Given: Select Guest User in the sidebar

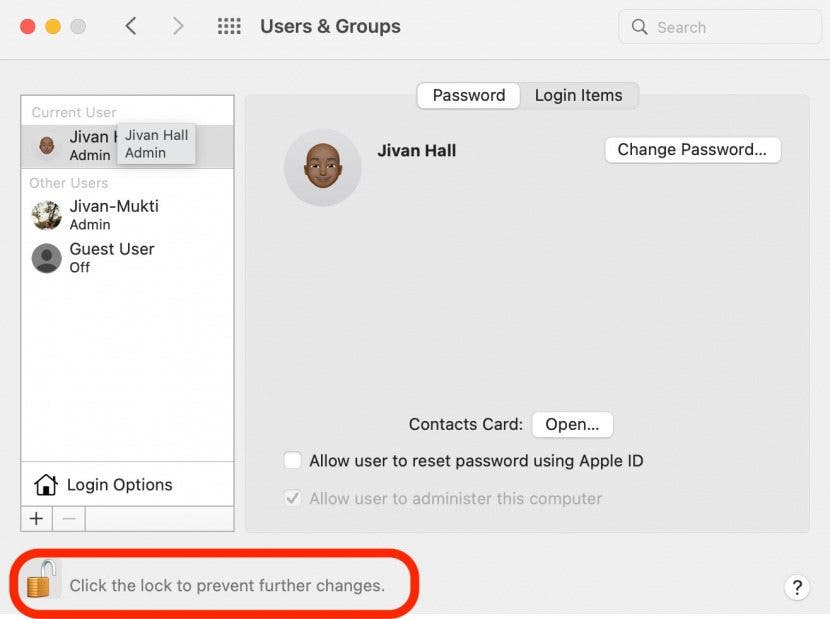Looking at the screenshot, I should (x=127, y=258).
